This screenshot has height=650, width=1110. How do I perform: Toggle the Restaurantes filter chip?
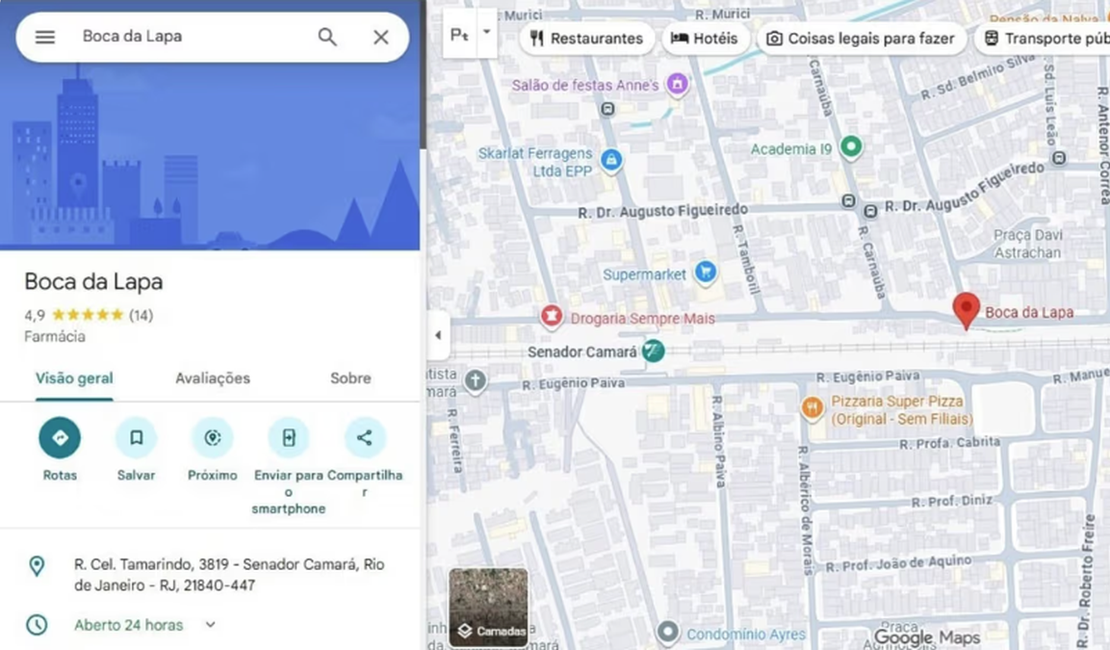[587, 38]
